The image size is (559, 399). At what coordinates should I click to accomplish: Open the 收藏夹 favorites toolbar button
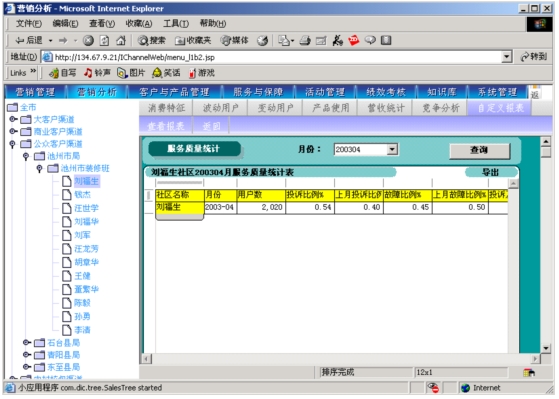pos(193,41)
